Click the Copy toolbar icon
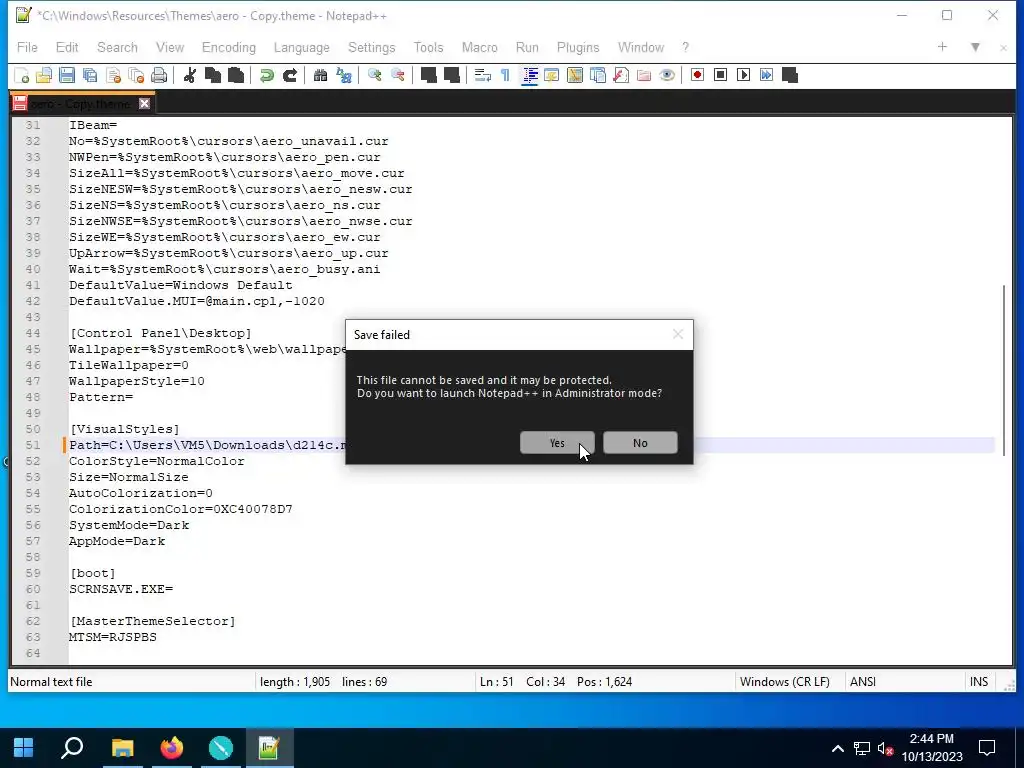The width and height of the screenshot is (1024, 768). tap(213, 76)
